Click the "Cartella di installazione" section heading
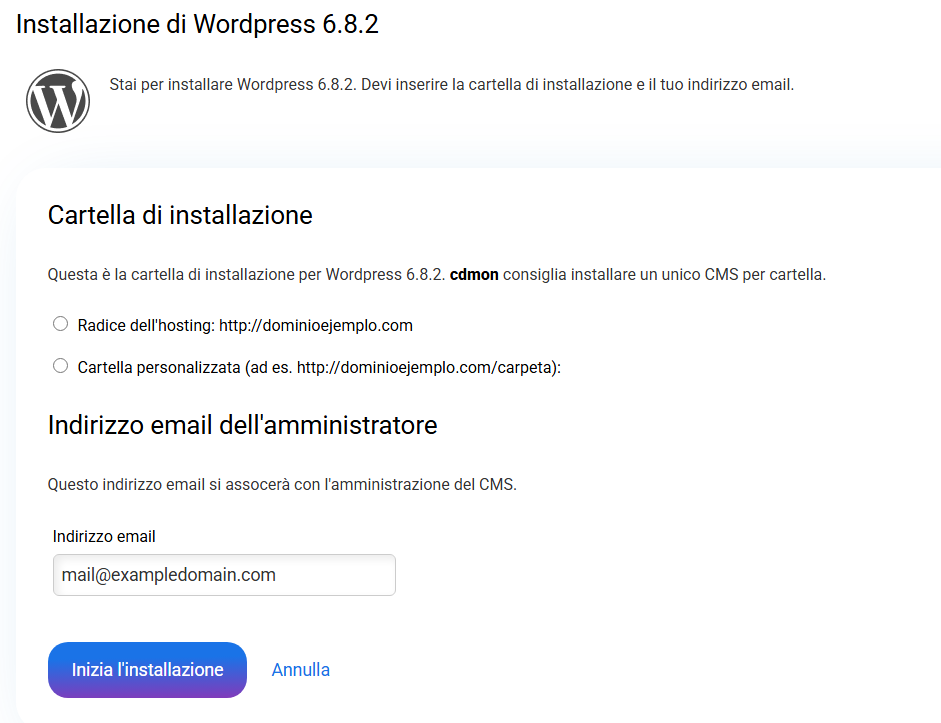Screen dimensions: 941x723 [180, 215]
